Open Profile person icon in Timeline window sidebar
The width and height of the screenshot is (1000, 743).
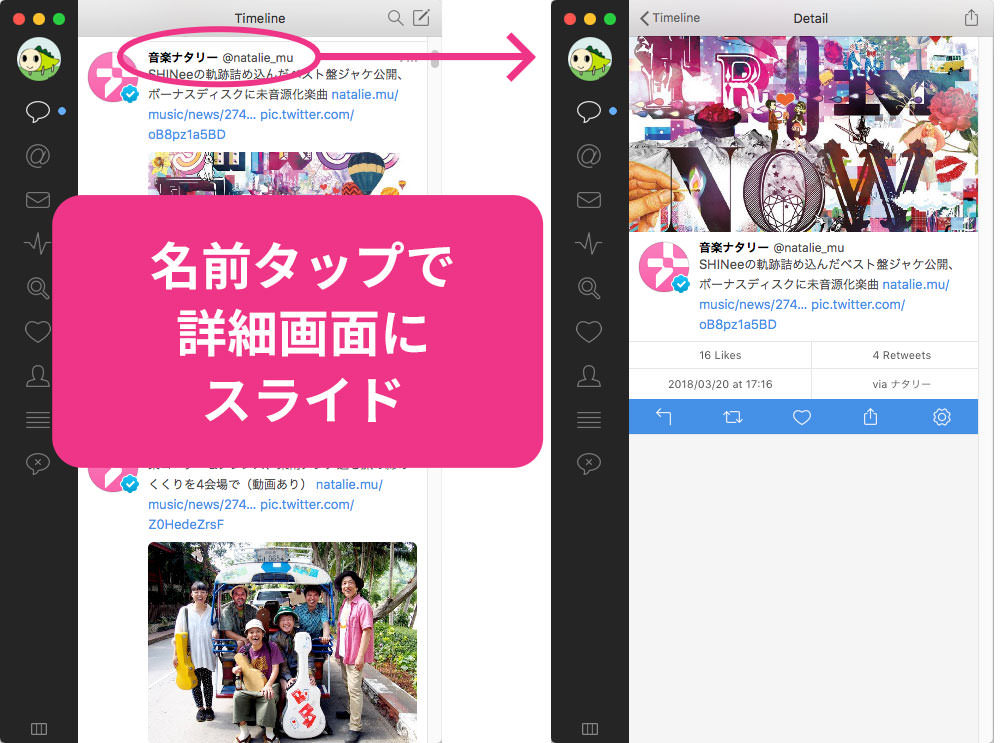pos(38,376)
